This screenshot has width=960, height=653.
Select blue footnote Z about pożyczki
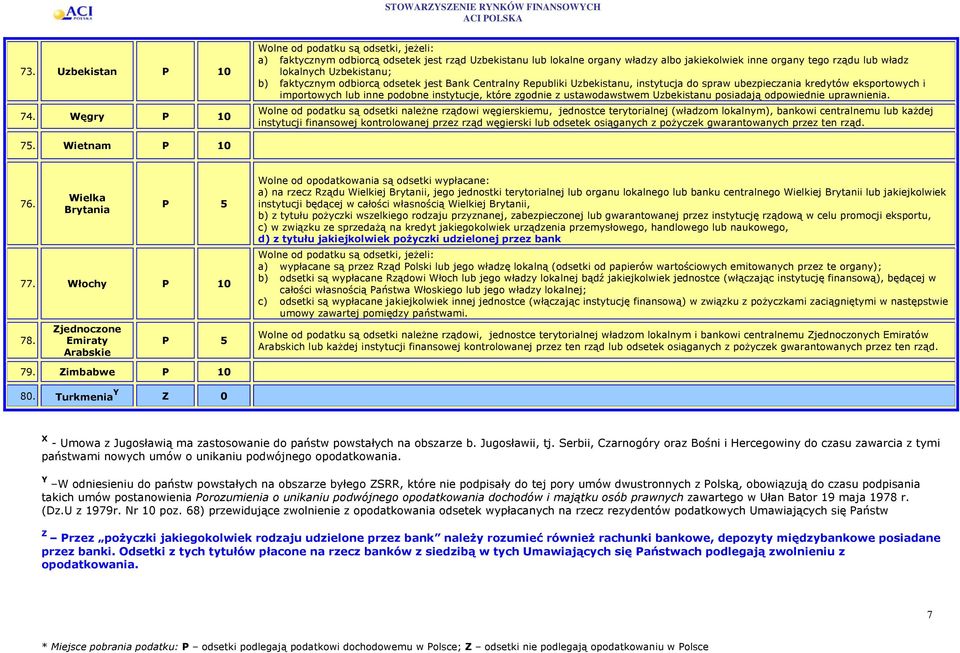click(x=490, y=550)
